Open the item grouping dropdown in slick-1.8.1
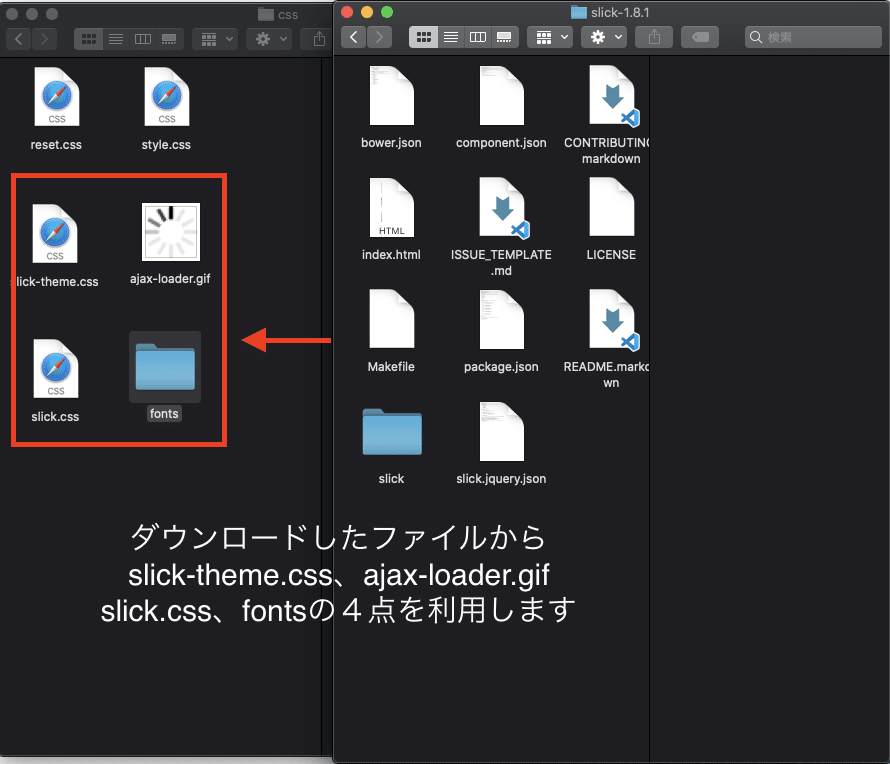The image size is (890, 764). 550,37
